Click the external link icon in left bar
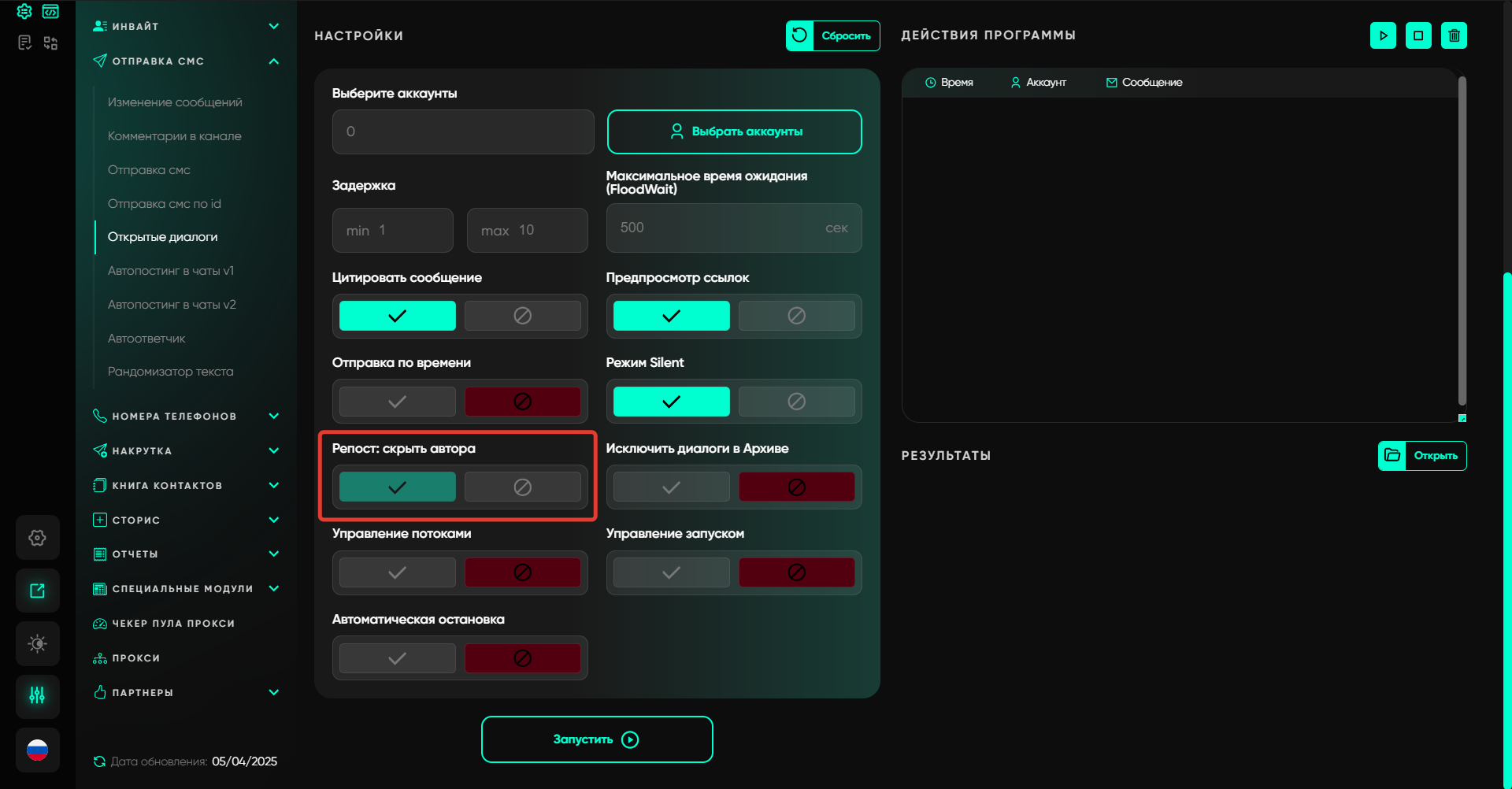The width and height of the screenshot is (1512, 789). (x=37, y=591)
